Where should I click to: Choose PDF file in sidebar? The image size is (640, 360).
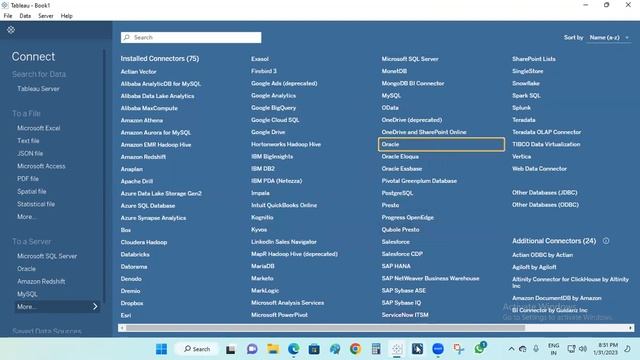pyautogui.click(x=28, y=179)
